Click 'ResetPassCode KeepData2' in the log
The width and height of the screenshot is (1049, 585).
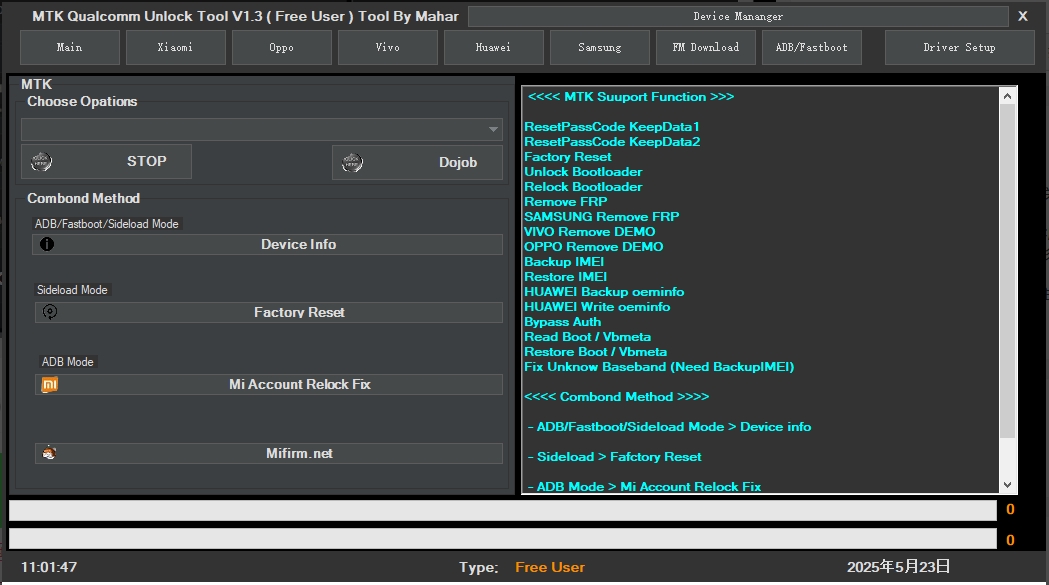(x=612, y=141)
